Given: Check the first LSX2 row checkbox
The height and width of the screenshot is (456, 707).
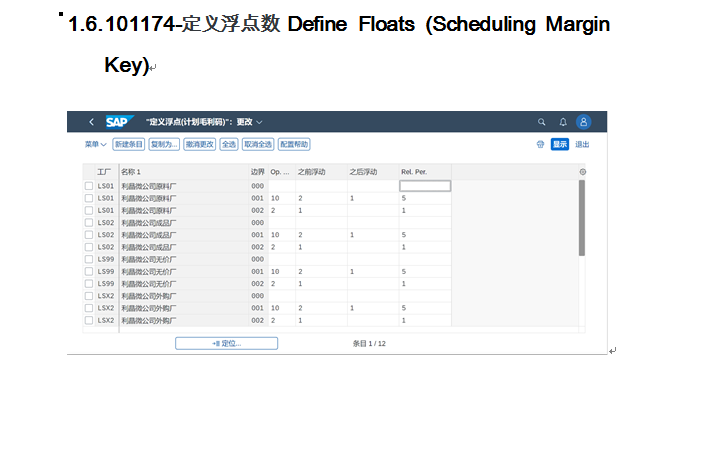Looking at the screenshot, I should tap(89, 296).
